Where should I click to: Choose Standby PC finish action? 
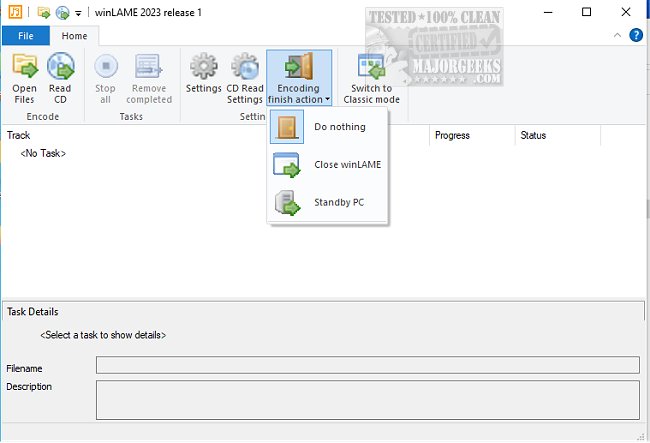(x=327, y=202)
